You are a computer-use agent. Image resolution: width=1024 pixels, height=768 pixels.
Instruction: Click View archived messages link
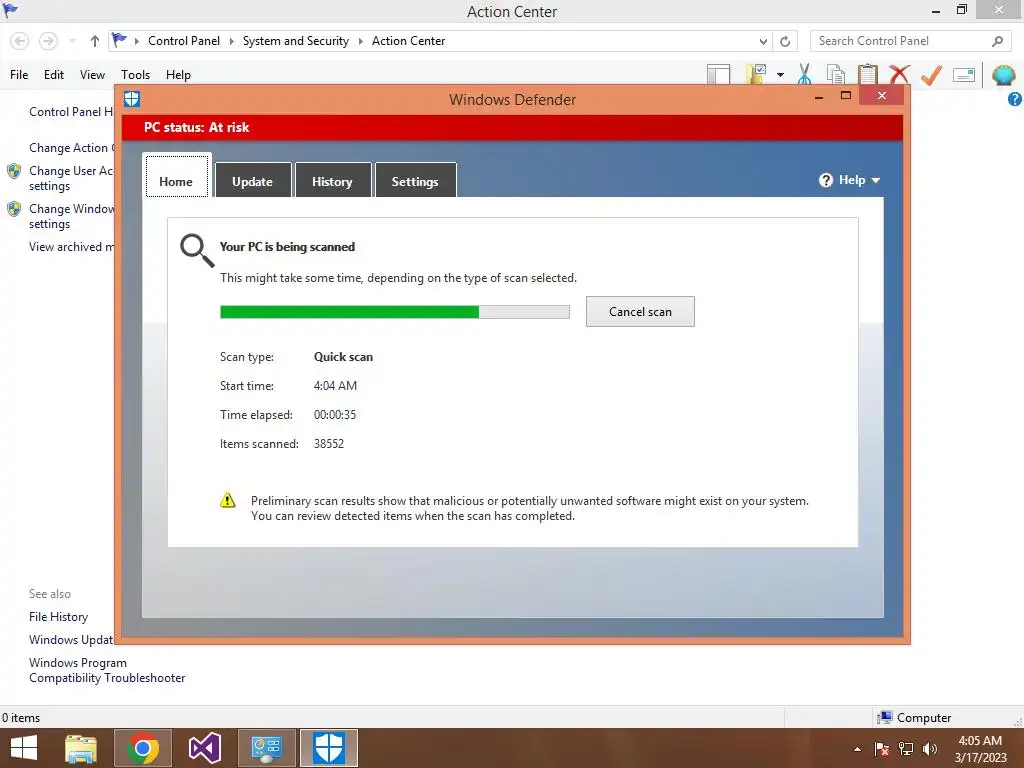coord(71,247)
